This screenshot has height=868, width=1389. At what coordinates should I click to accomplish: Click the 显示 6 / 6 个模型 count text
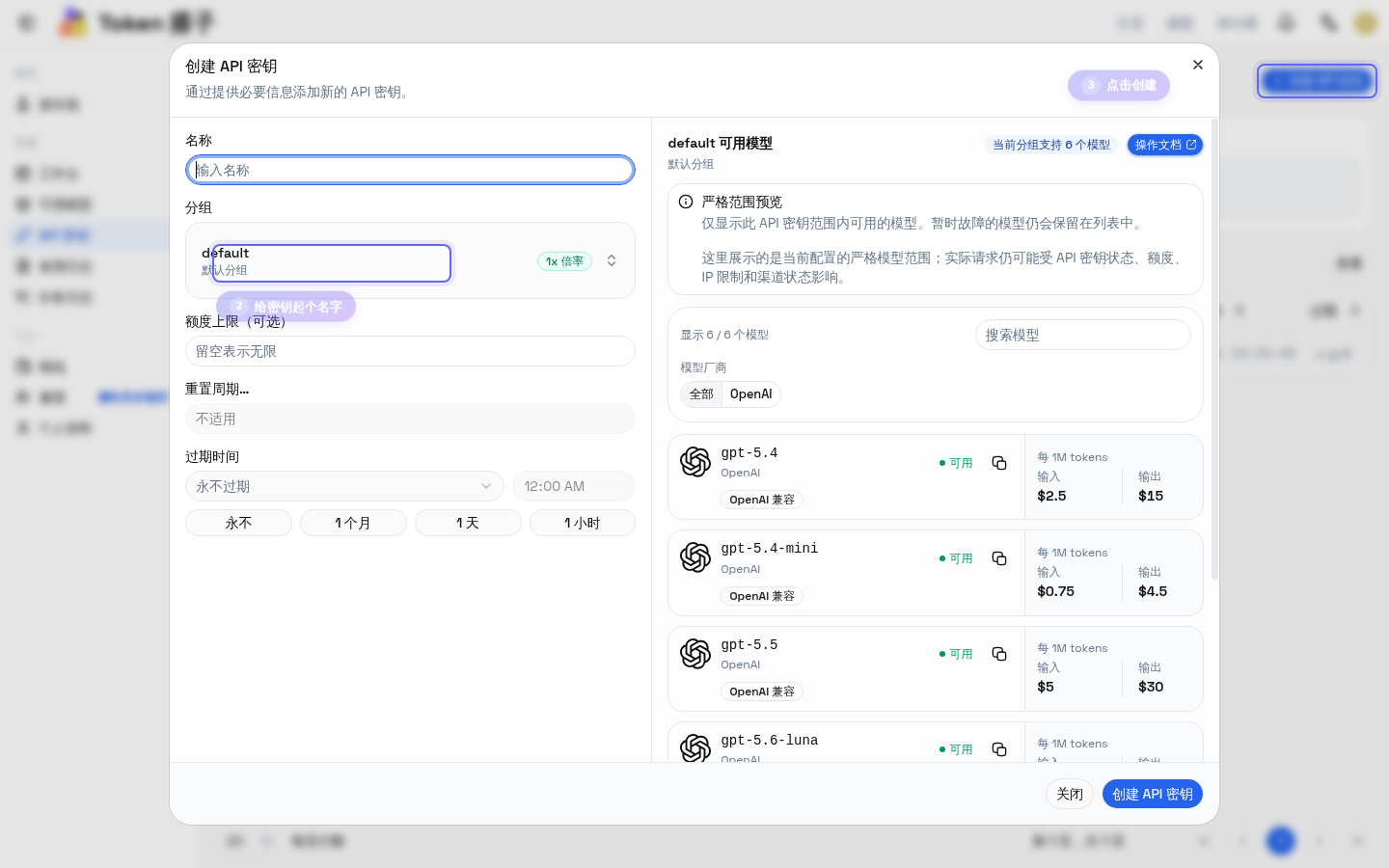pyautogui.click(x=724, y=335)
